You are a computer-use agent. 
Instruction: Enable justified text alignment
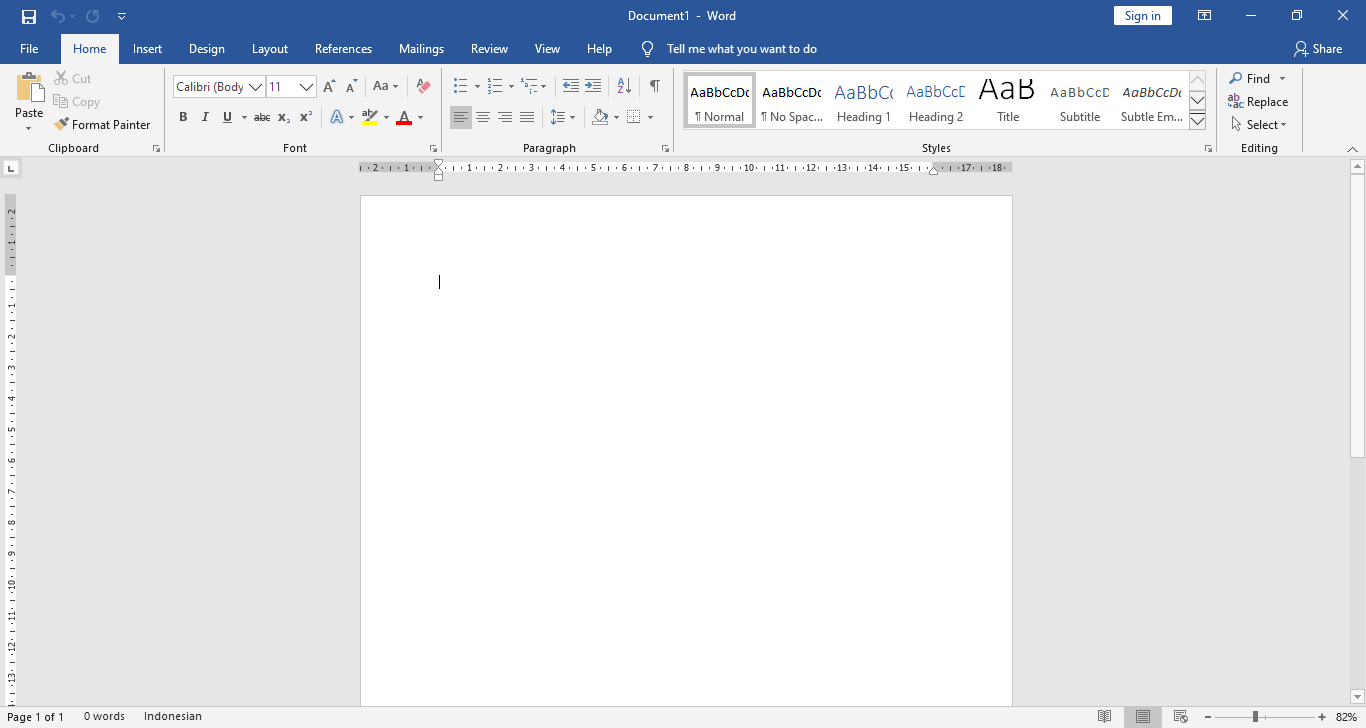527,117
